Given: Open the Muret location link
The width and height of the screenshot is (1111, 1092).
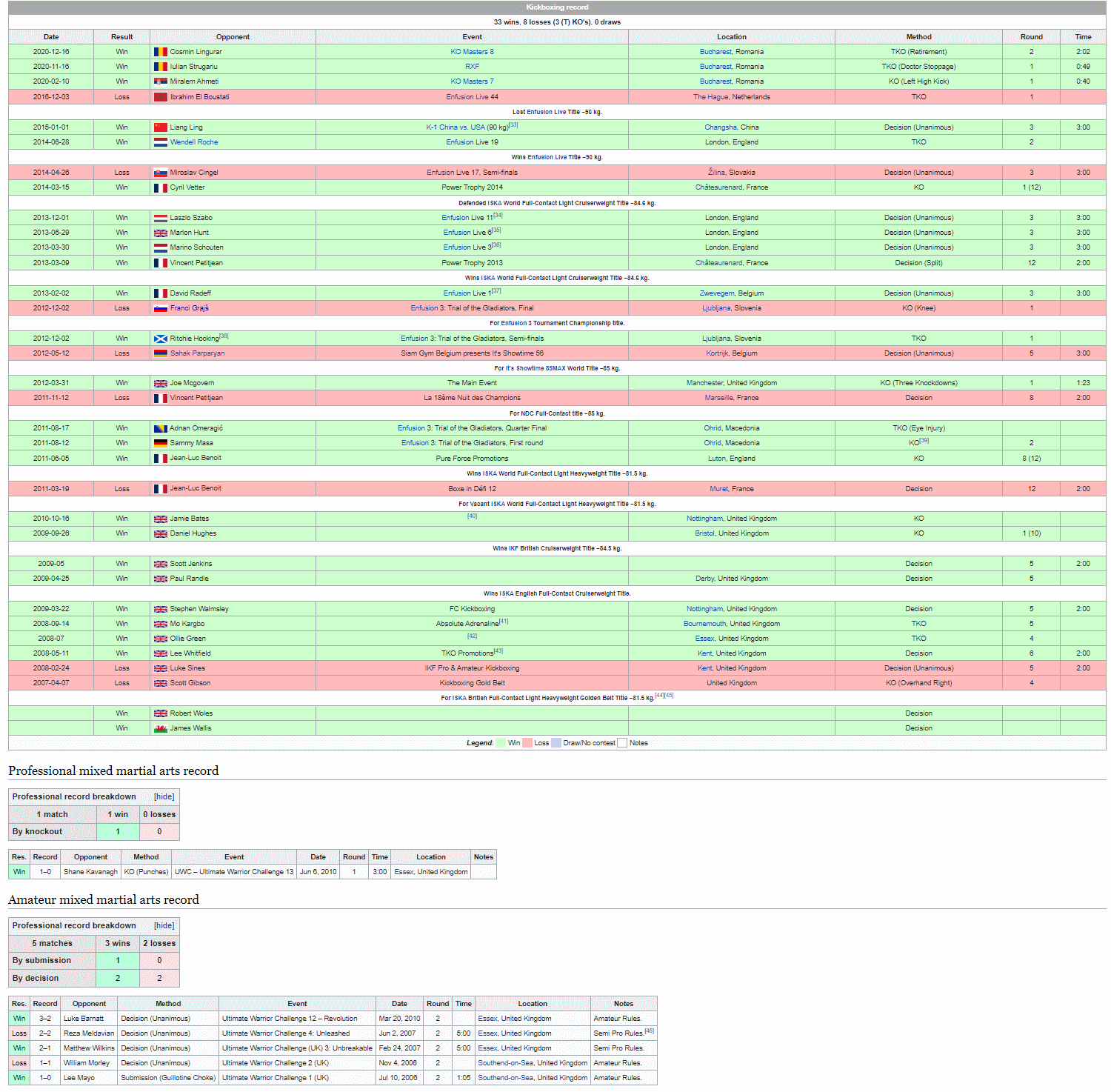Looking at the screenshot, I should point(718,489).
